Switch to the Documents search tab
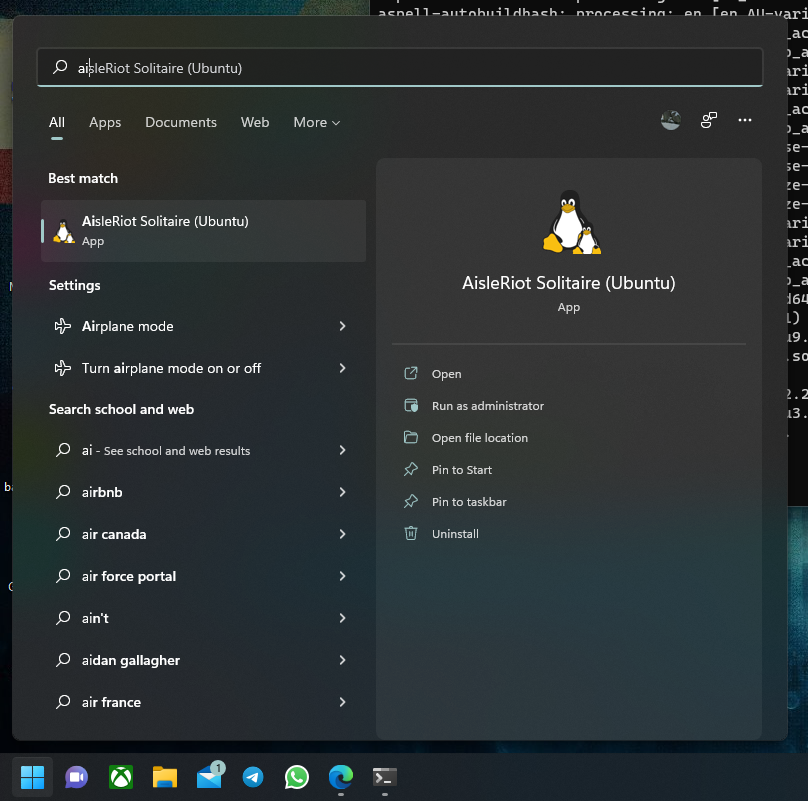Screen dimensions: 808x801 [181, 122]
